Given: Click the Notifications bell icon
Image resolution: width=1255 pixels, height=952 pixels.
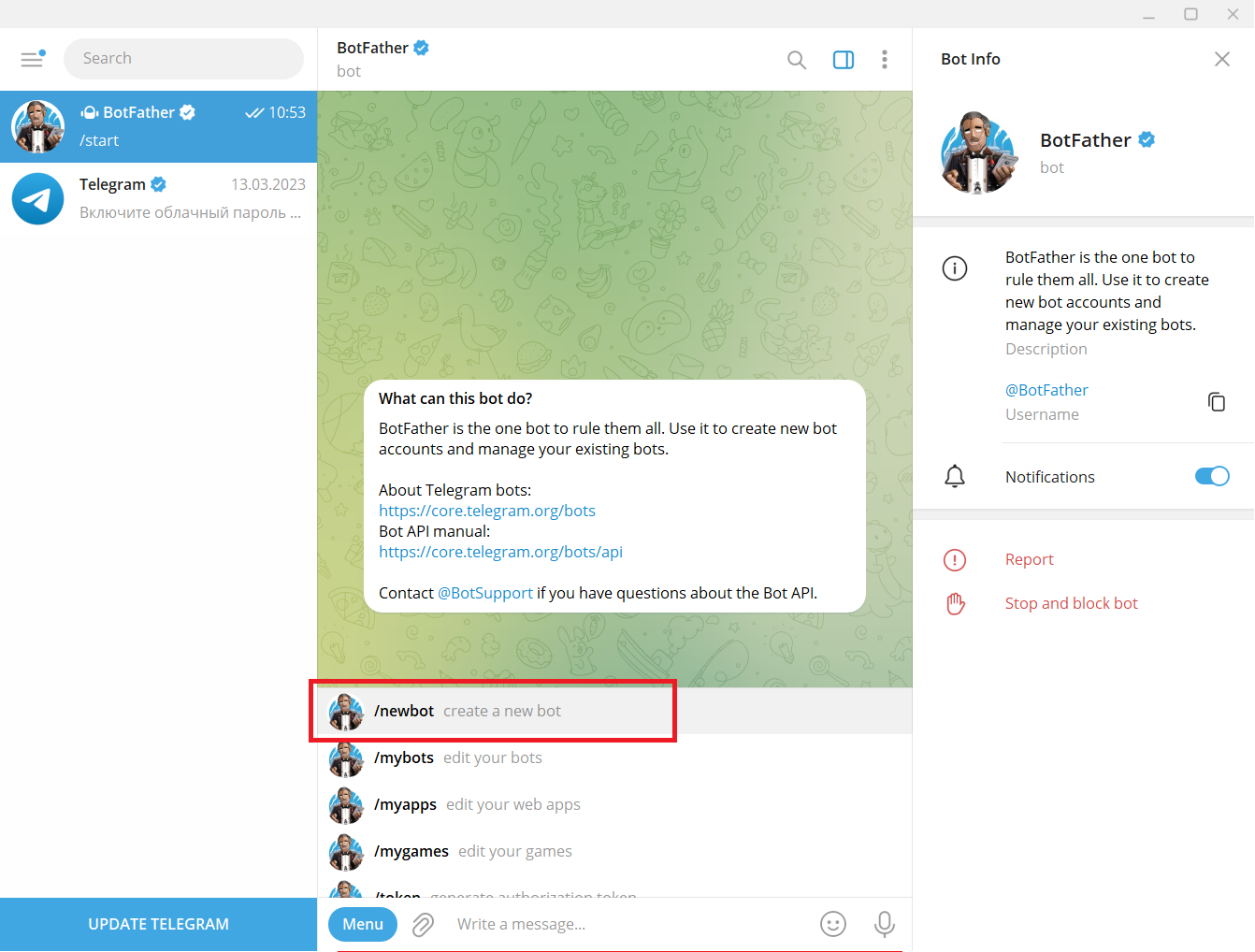Looking at the screenshot, I should tap(955, 477).
